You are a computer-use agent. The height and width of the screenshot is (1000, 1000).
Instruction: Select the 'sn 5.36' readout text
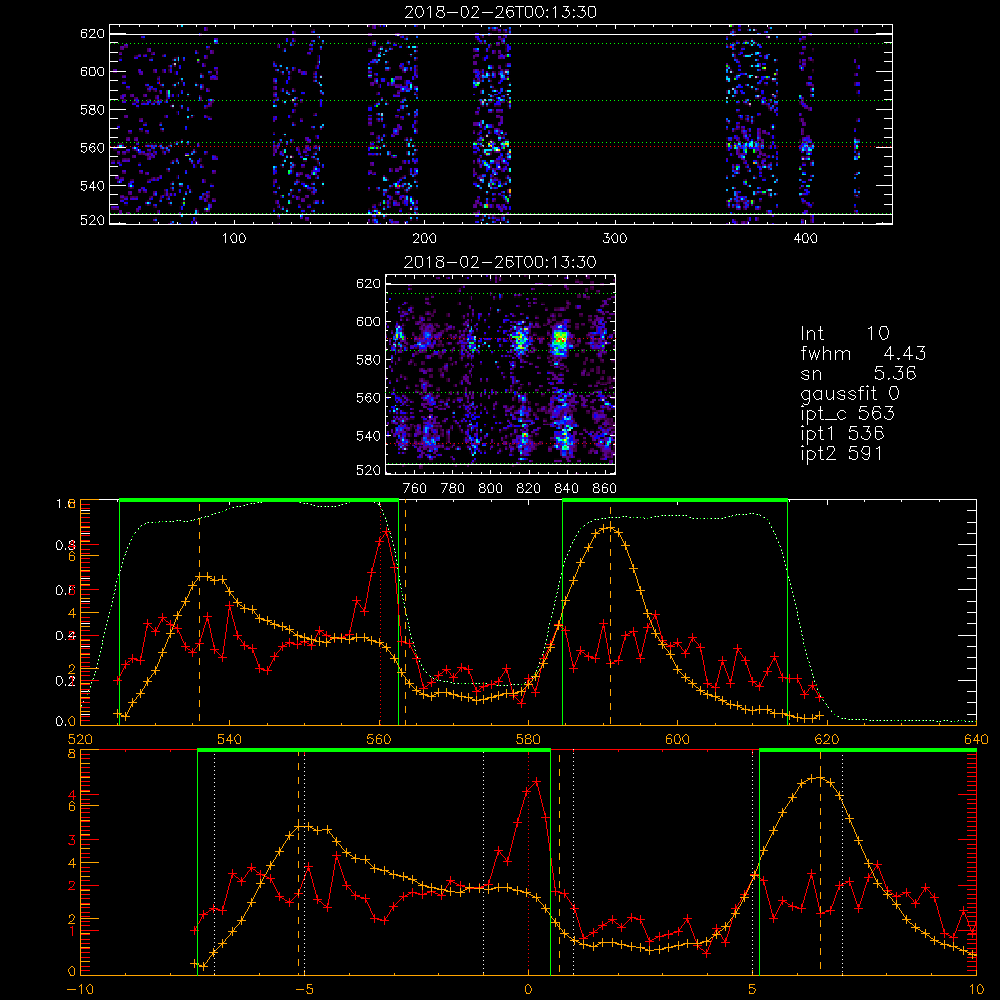tap(858, 373)
